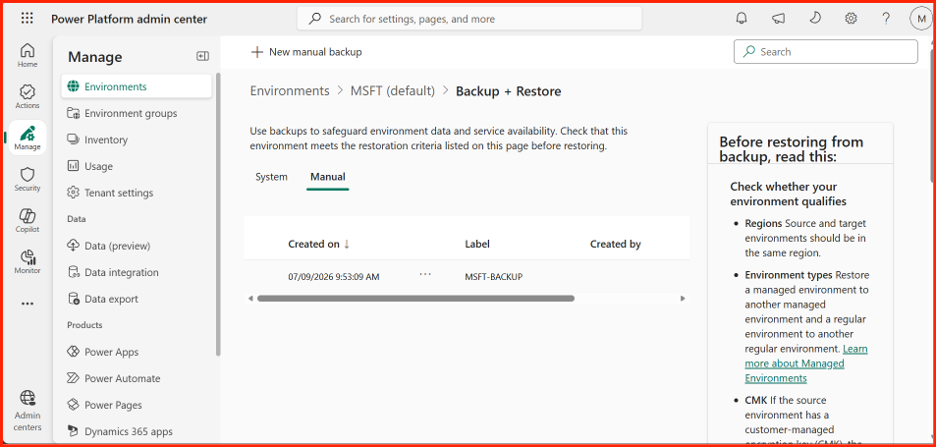The width and height of the screenshot is (936, 447).
Task: Show more items via the rail ellipsis
Action: point(27,303)
